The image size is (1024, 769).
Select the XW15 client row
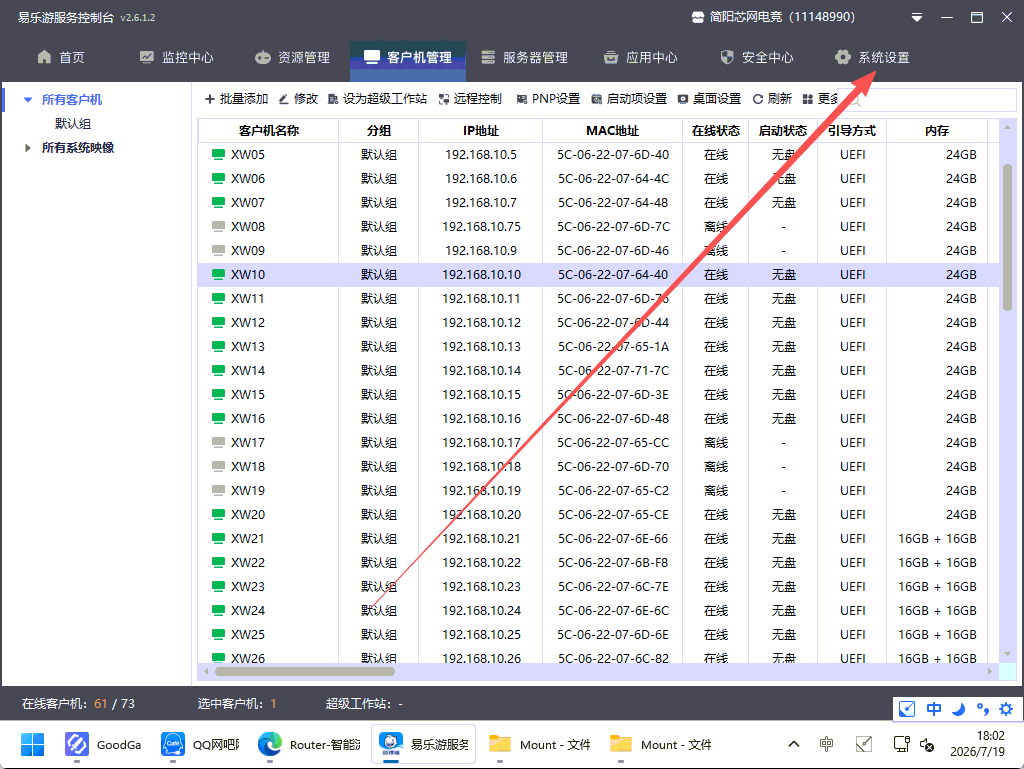598,395
